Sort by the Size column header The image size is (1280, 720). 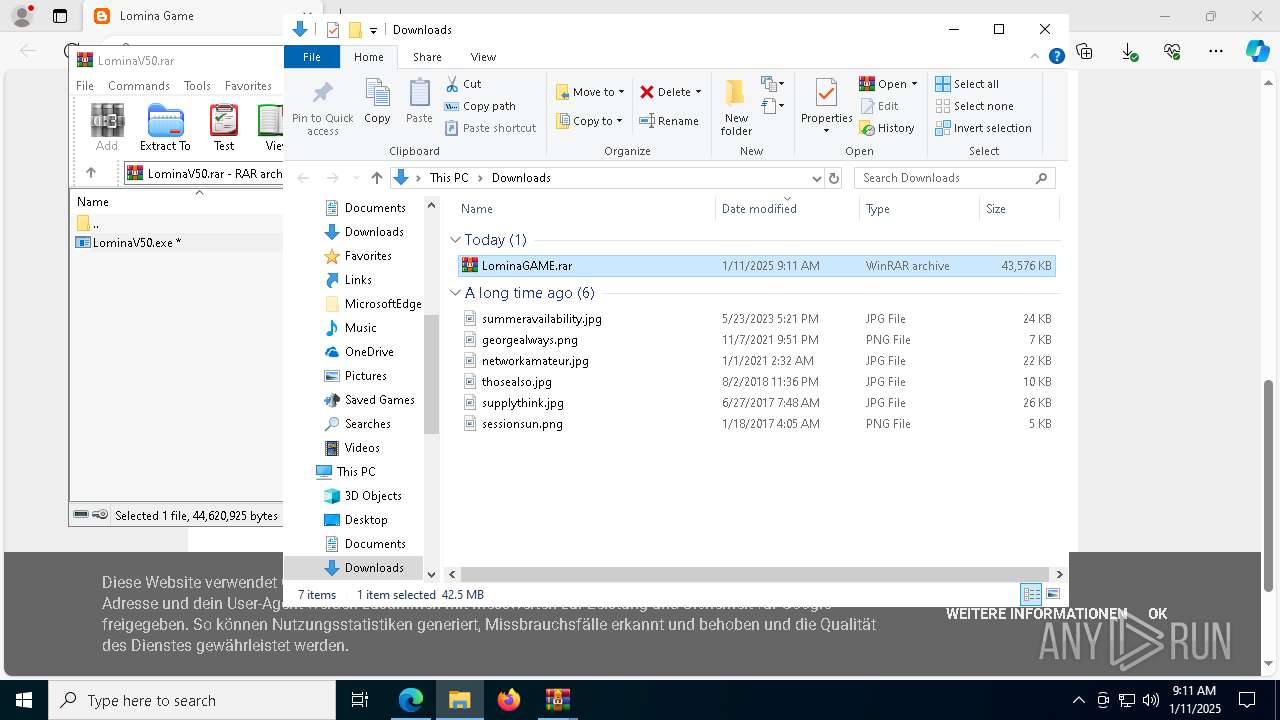click(1018, 209)
